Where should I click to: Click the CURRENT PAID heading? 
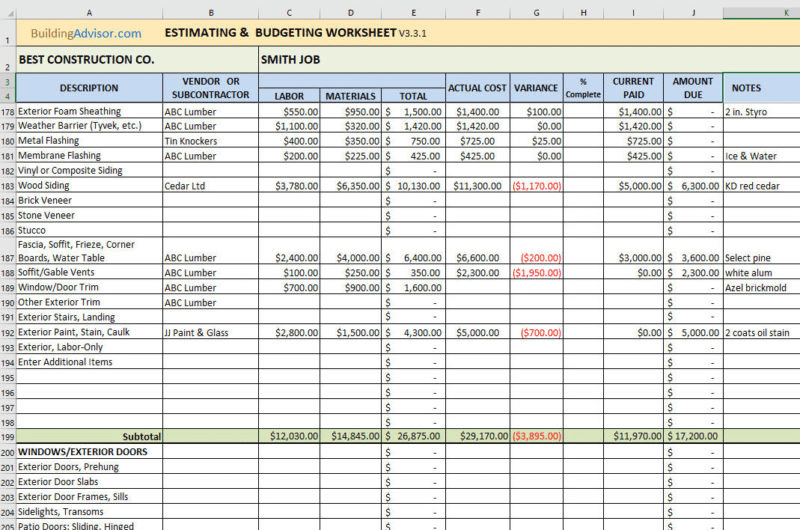pyautogui.click(x=633, y=88)
